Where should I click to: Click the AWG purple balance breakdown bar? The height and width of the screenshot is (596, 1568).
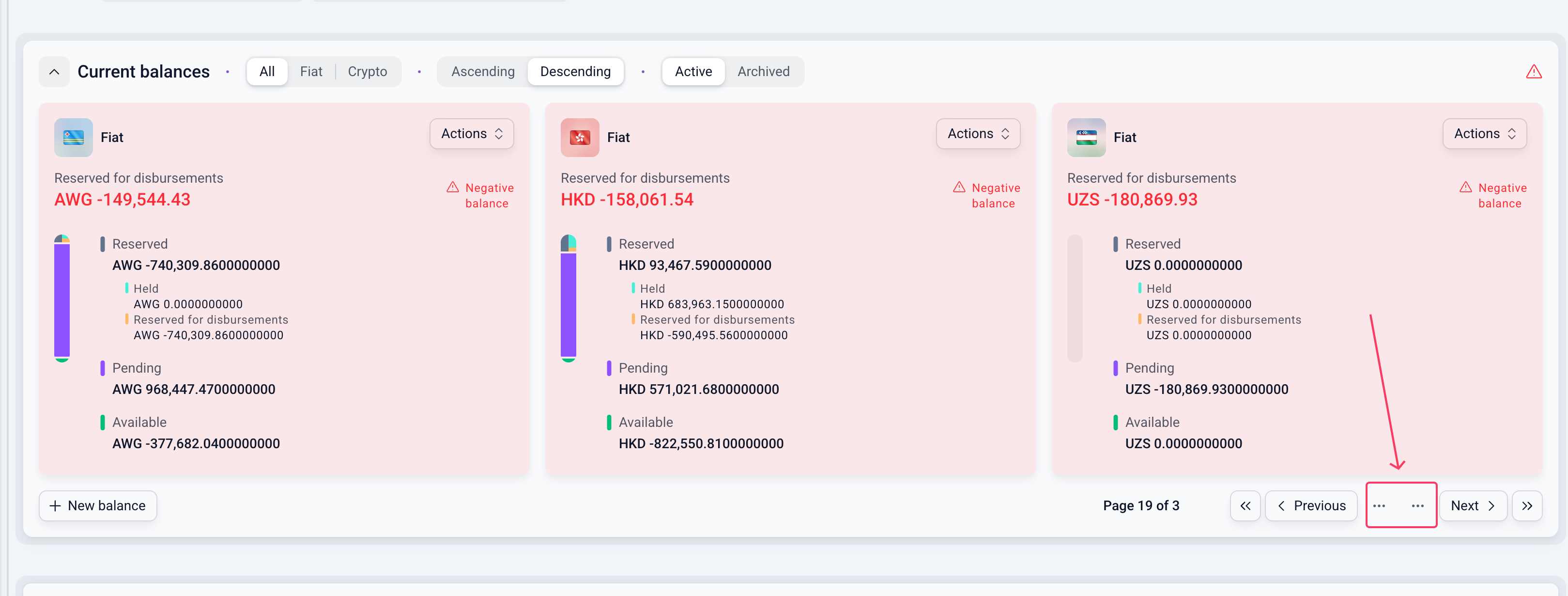click(x=62, y=298)
